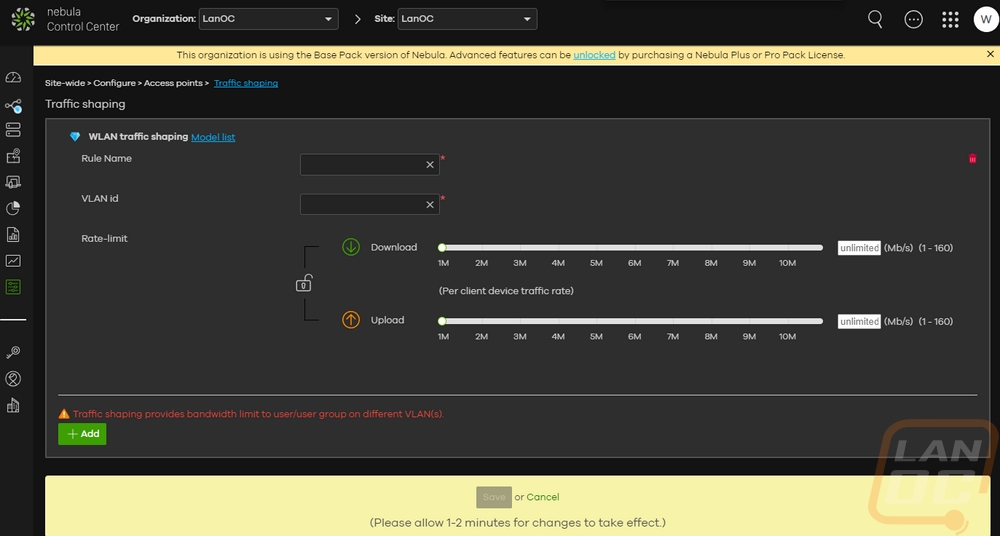Image resolution: width=1000 pixels, height=536 pixels.
Task: Delete the rule using the red trash icon
Action: (972, 158)
